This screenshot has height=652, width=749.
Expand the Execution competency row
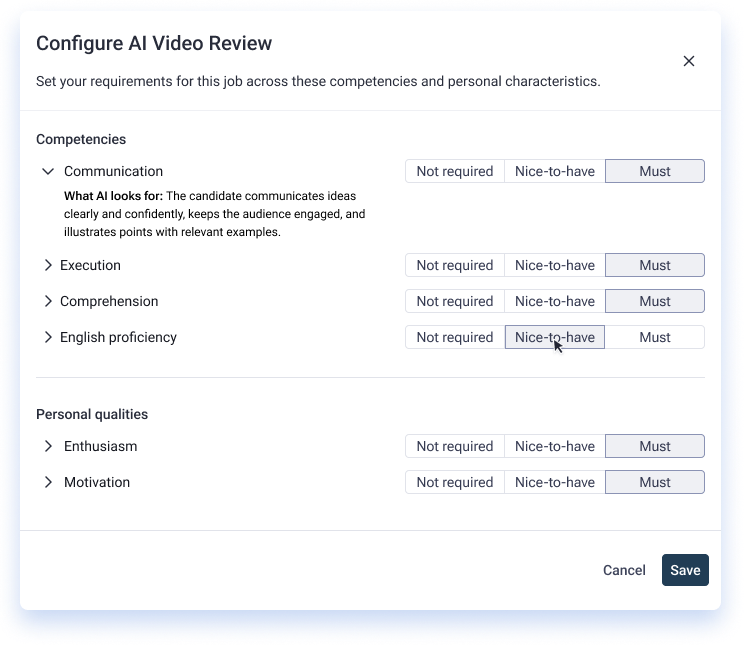(48, 265)
